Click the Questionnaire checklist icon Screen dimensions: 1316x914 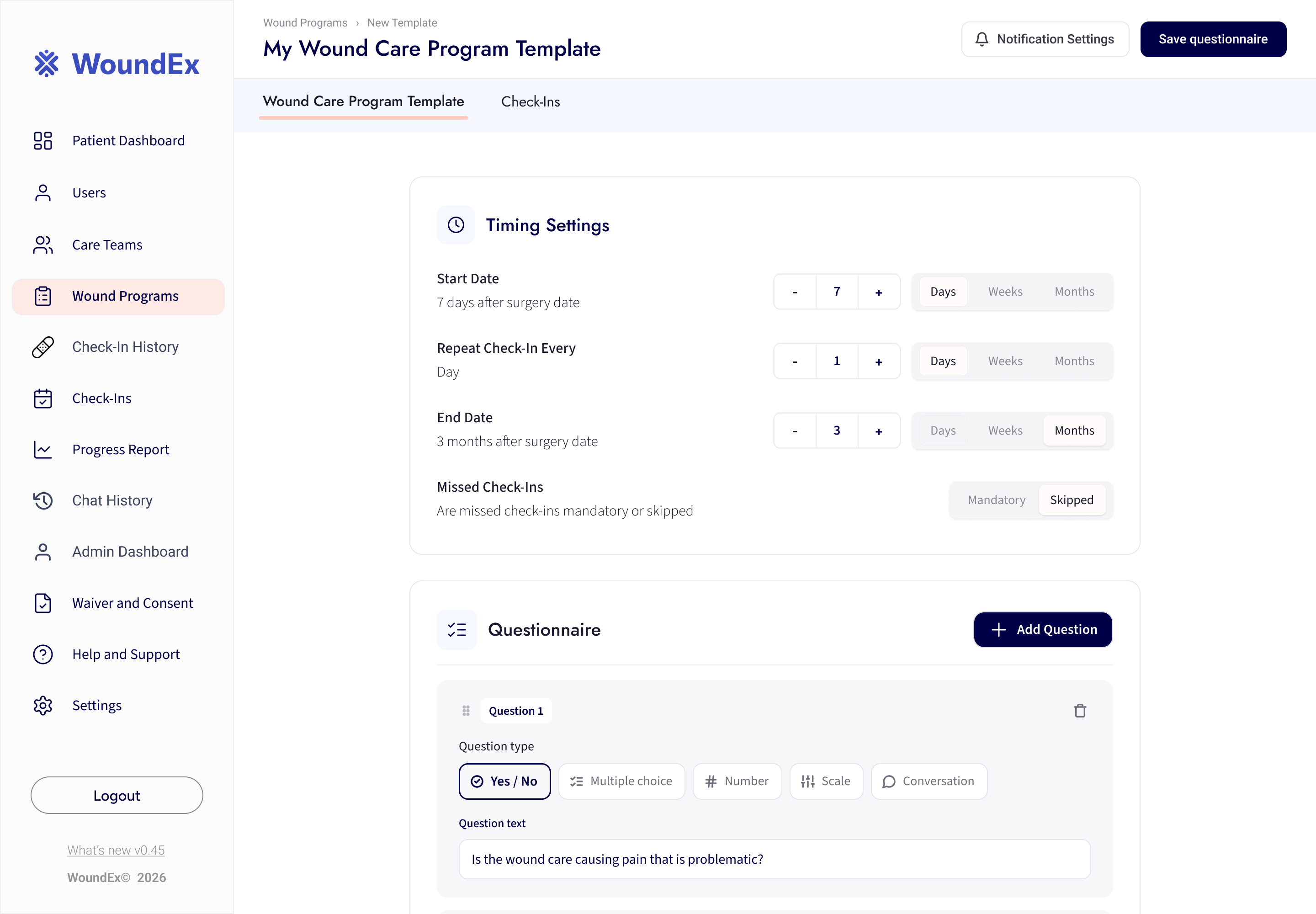(x=457, y=629)
